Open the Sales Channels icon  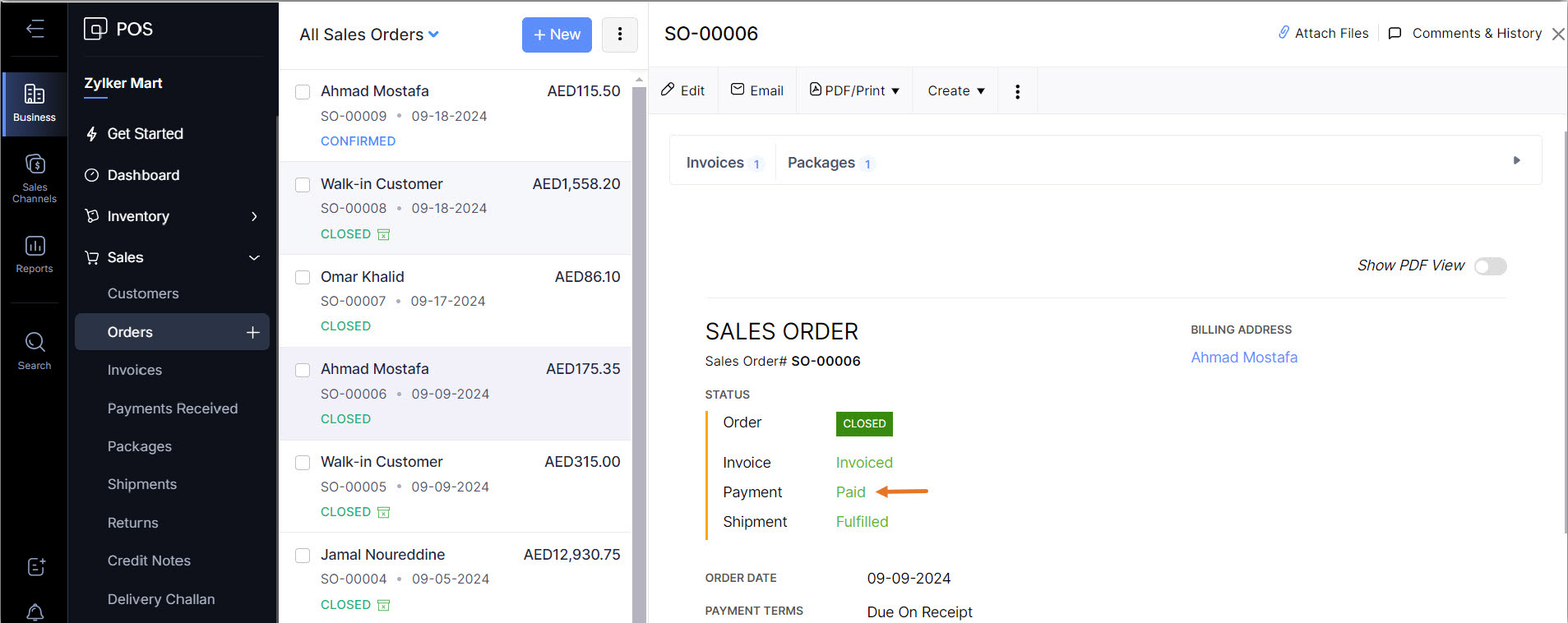pos(35,178)
